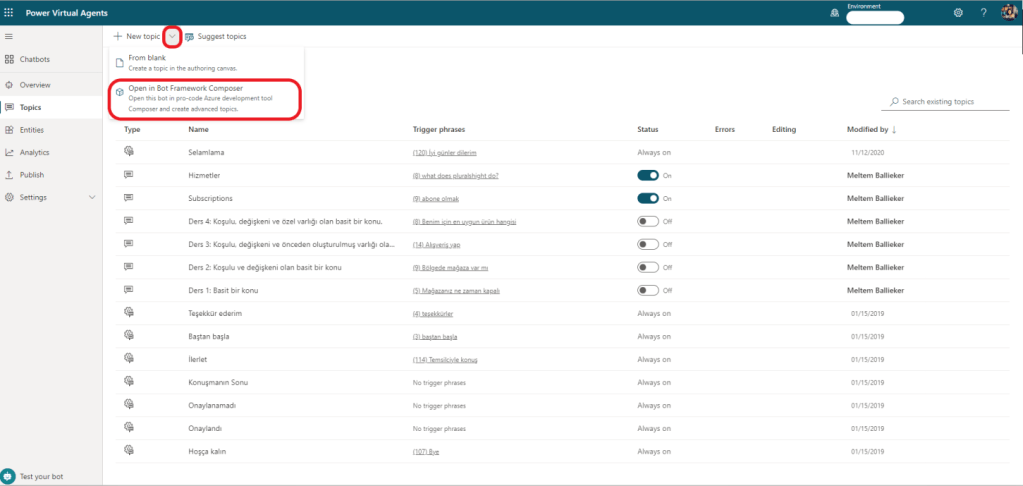The image size is (1023, 486).
Task: Click the Test your bot icon
Action: tap(9, 475)
